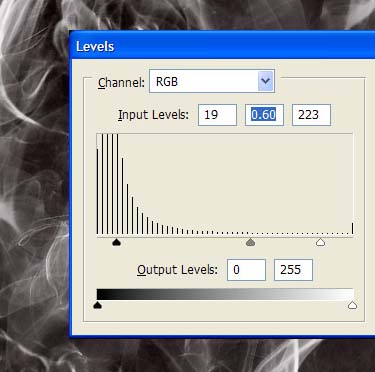Select the black output levels slider
Image resolution: width=375 pixels, height=372 pixels.
[97, 305]
